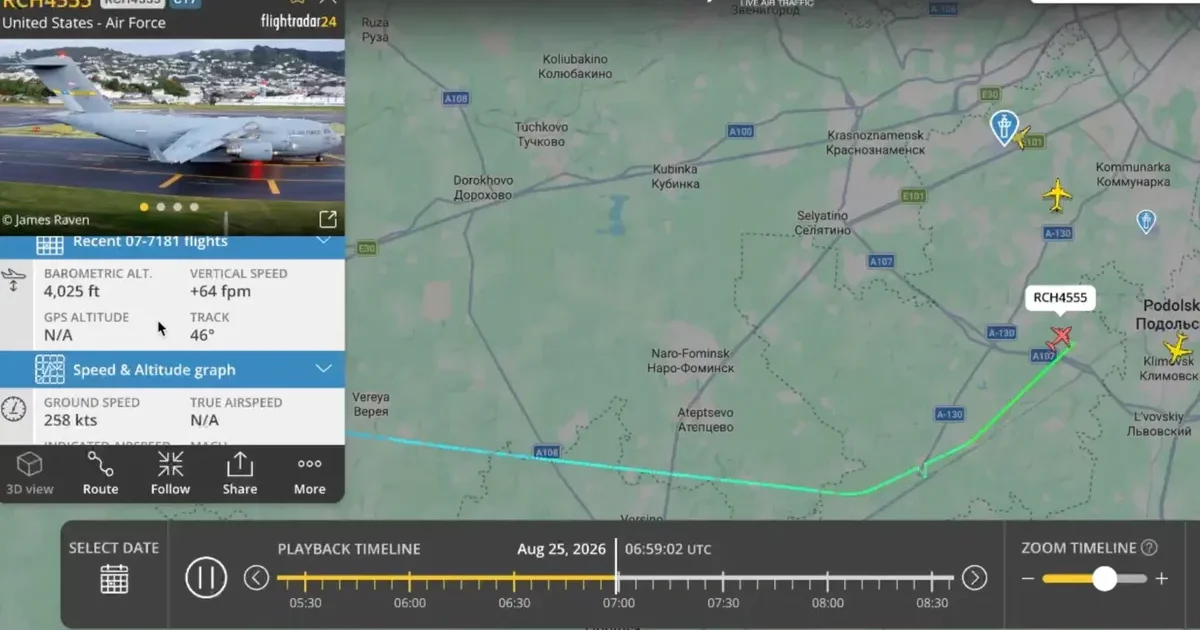Click the Aug 25, 2026 date text
Screen dimensions: 1200x630
[x=562, y=549]
